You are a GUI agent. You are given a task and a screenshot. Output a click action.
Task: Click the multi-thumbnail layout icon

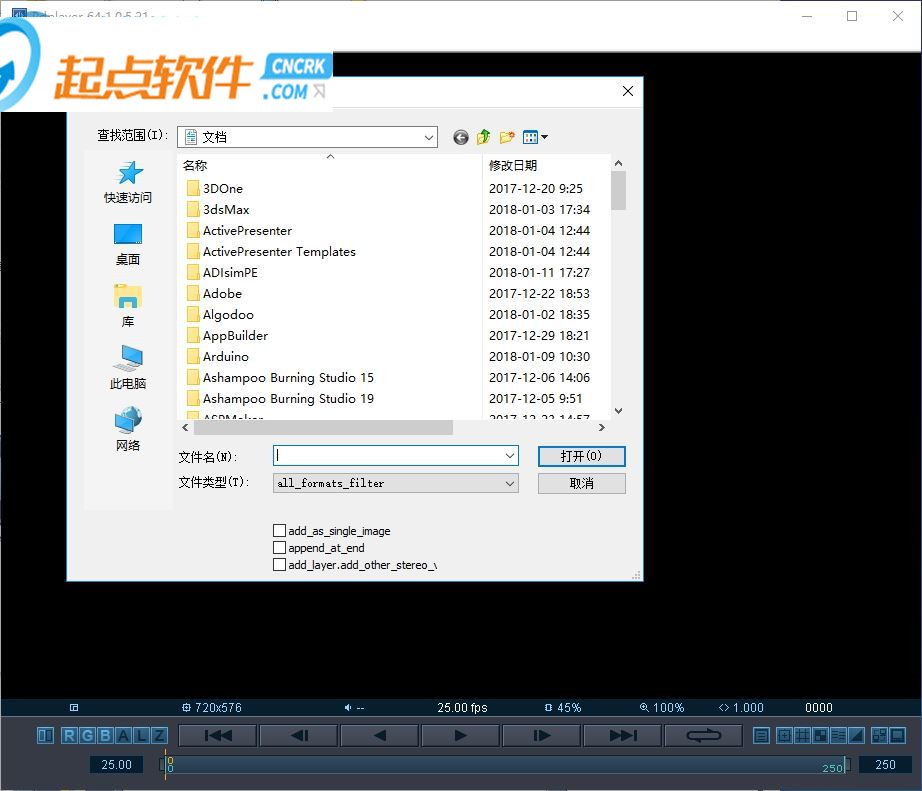(x=880, y=735)
